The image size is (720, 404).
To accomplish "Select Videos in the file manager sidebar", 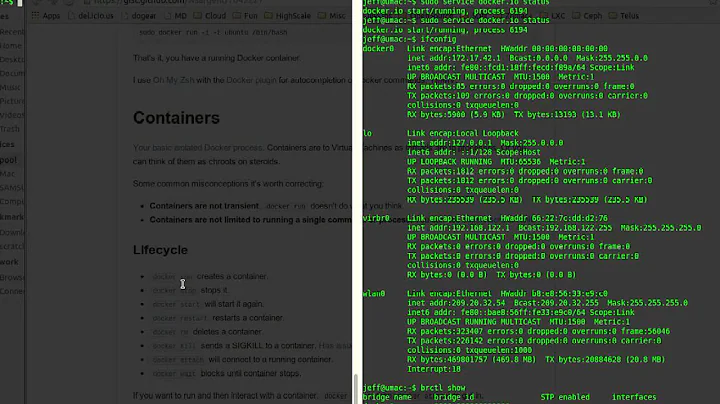I will click(12, 115).
